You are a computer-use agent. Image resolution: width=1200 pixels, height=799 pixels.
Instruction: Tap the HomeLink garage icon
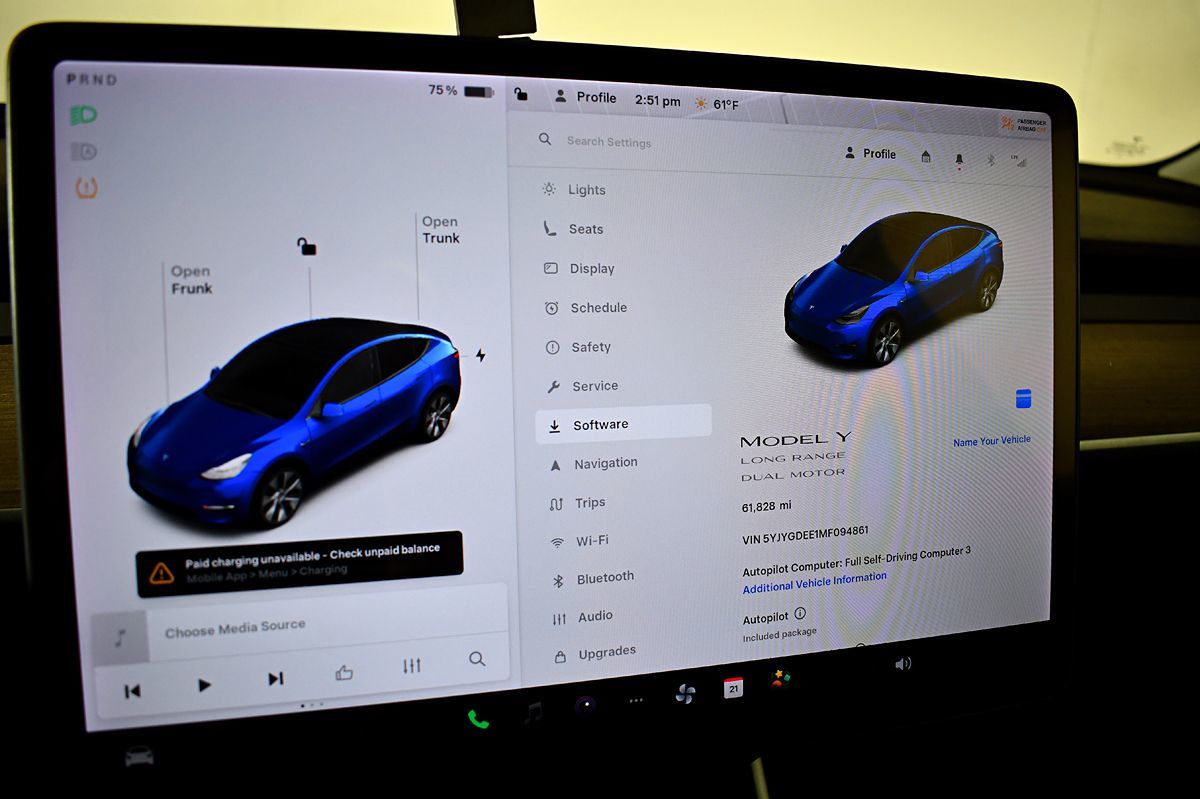[x=926, y=157]
